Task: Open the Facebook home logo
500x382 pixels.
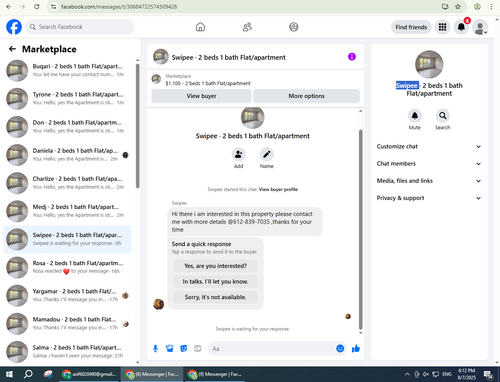Action: (x=14, y=27)
